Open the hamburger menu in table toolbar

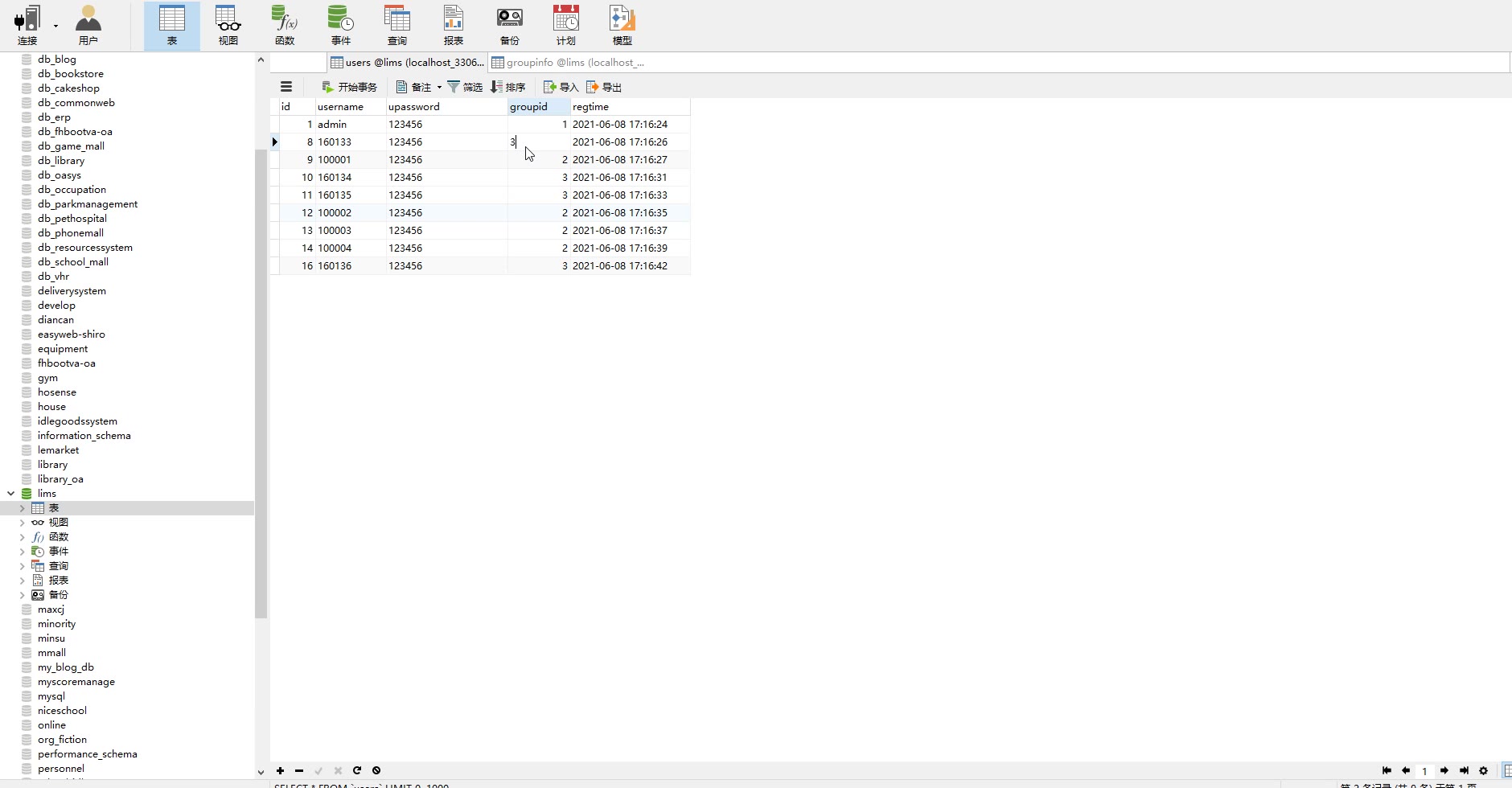pos(286,87)
